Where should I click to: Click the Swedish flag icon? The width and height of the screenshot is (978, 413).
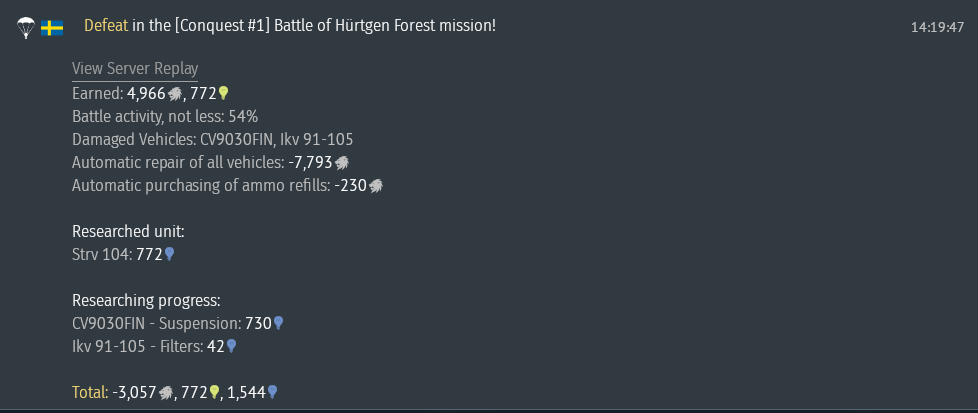[52, 28]
